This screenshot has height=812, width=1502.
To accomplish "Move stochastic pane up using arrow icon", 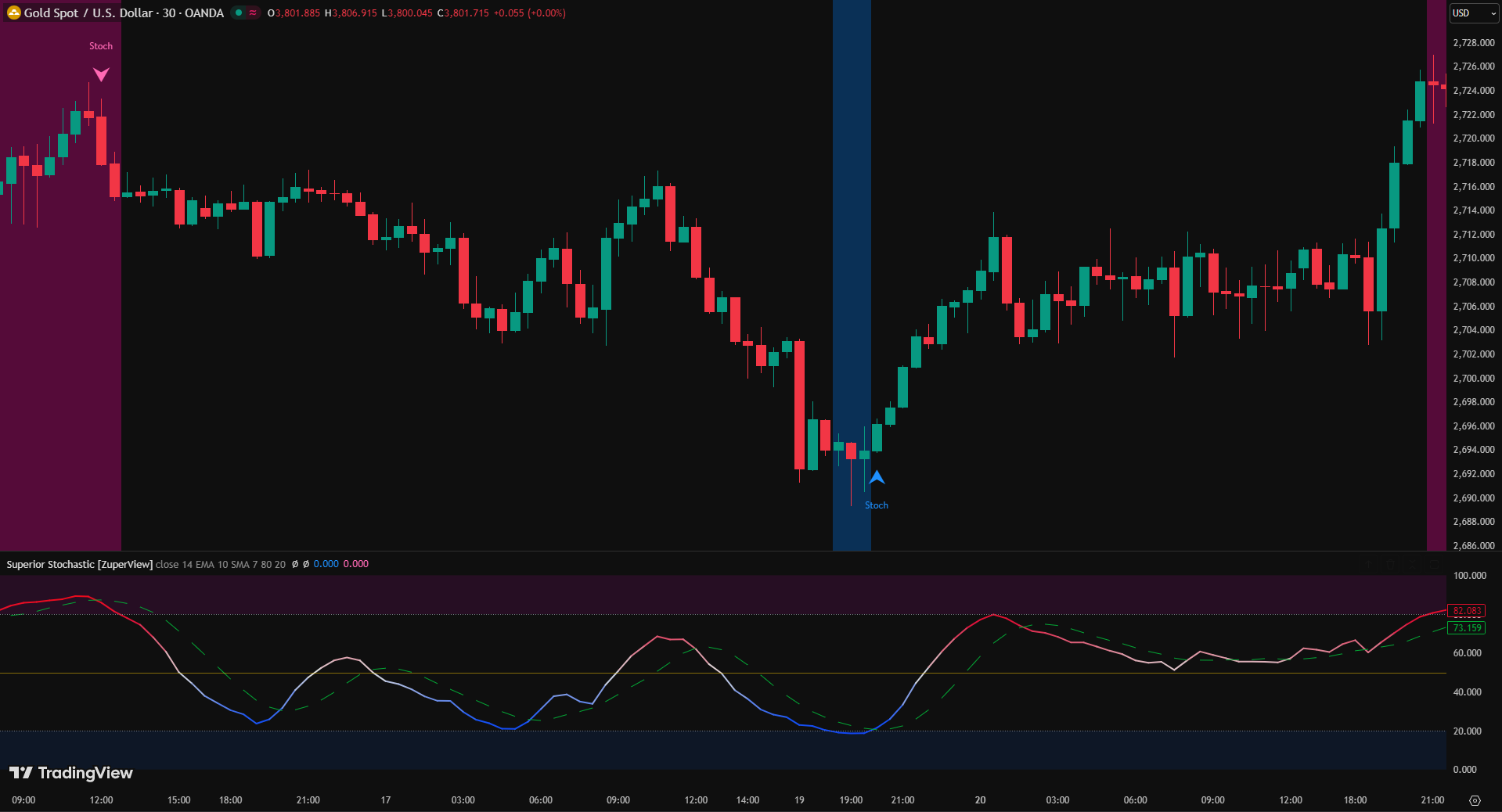I will click(x=1369, y=564).
